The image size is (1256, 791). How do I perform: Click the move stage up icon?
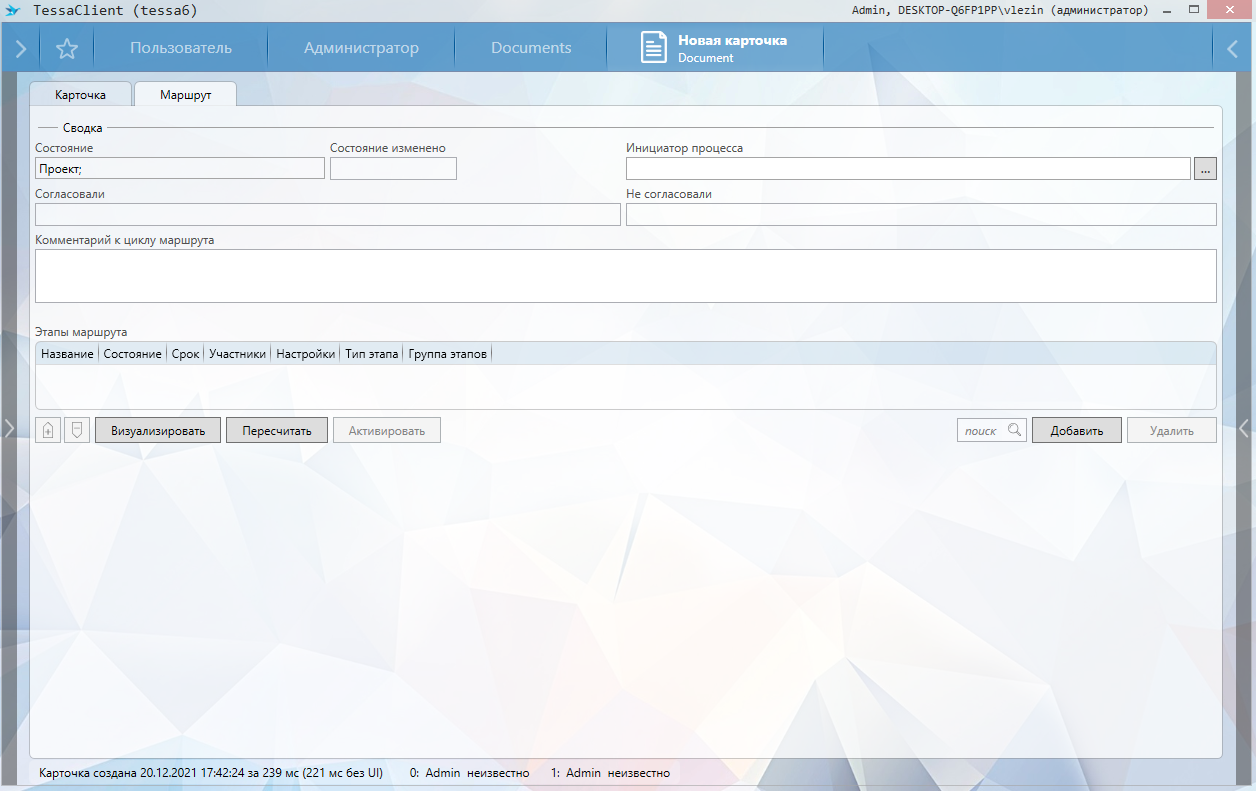[47, 430]
